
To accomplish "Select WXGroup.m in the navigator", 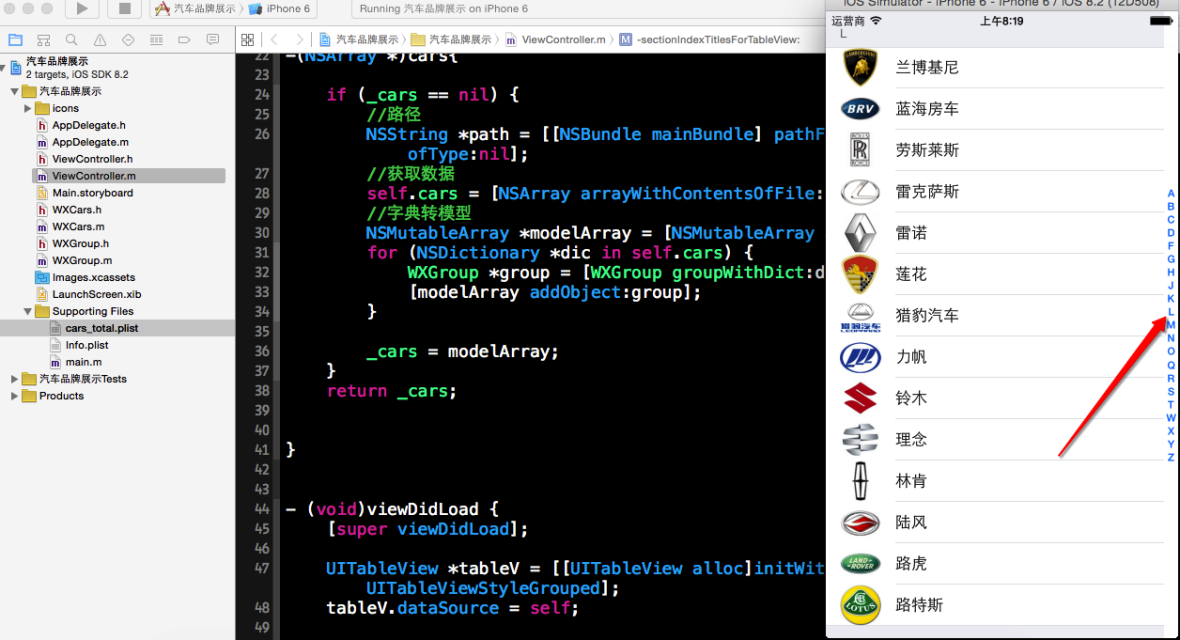I will click(x=82, y=261).
